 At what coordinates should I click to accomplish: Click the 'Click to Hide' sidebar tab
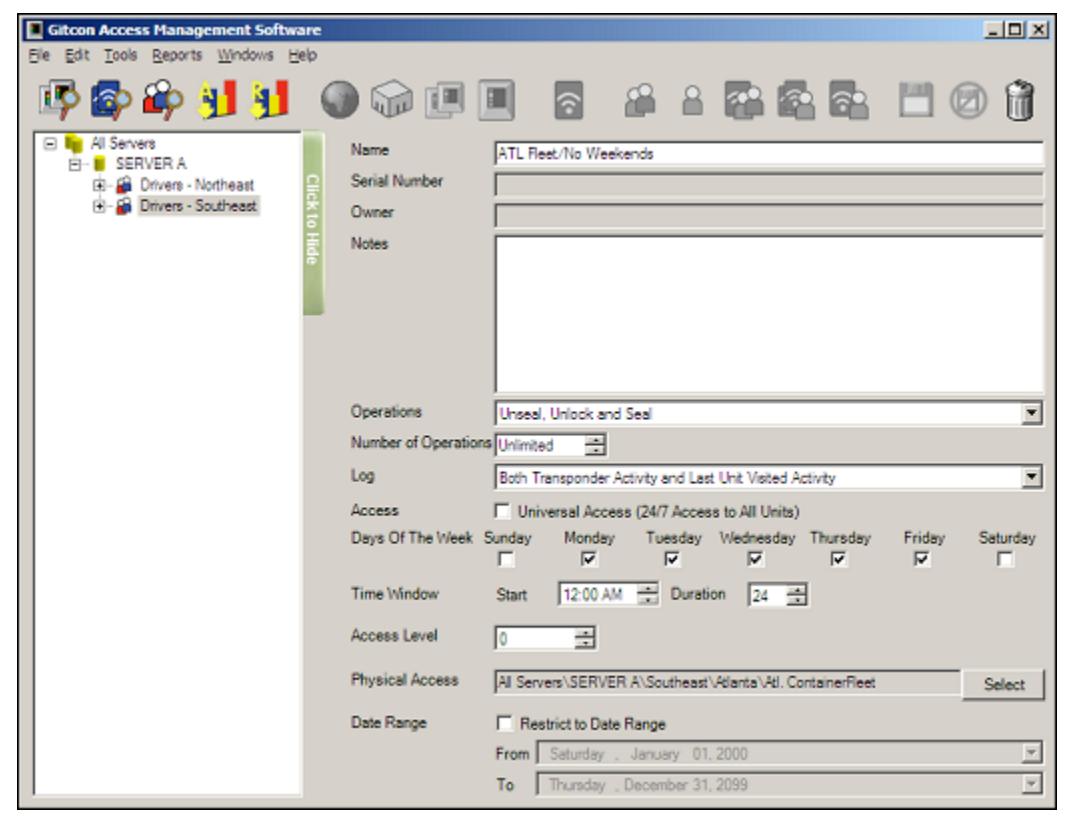pyautogui.click(x=313, y=223)
